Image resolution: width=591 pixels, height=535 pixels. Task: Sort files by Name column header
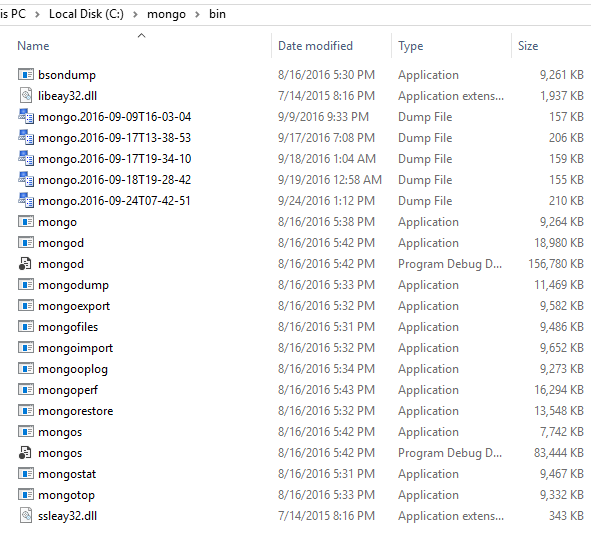pos(33,46)
